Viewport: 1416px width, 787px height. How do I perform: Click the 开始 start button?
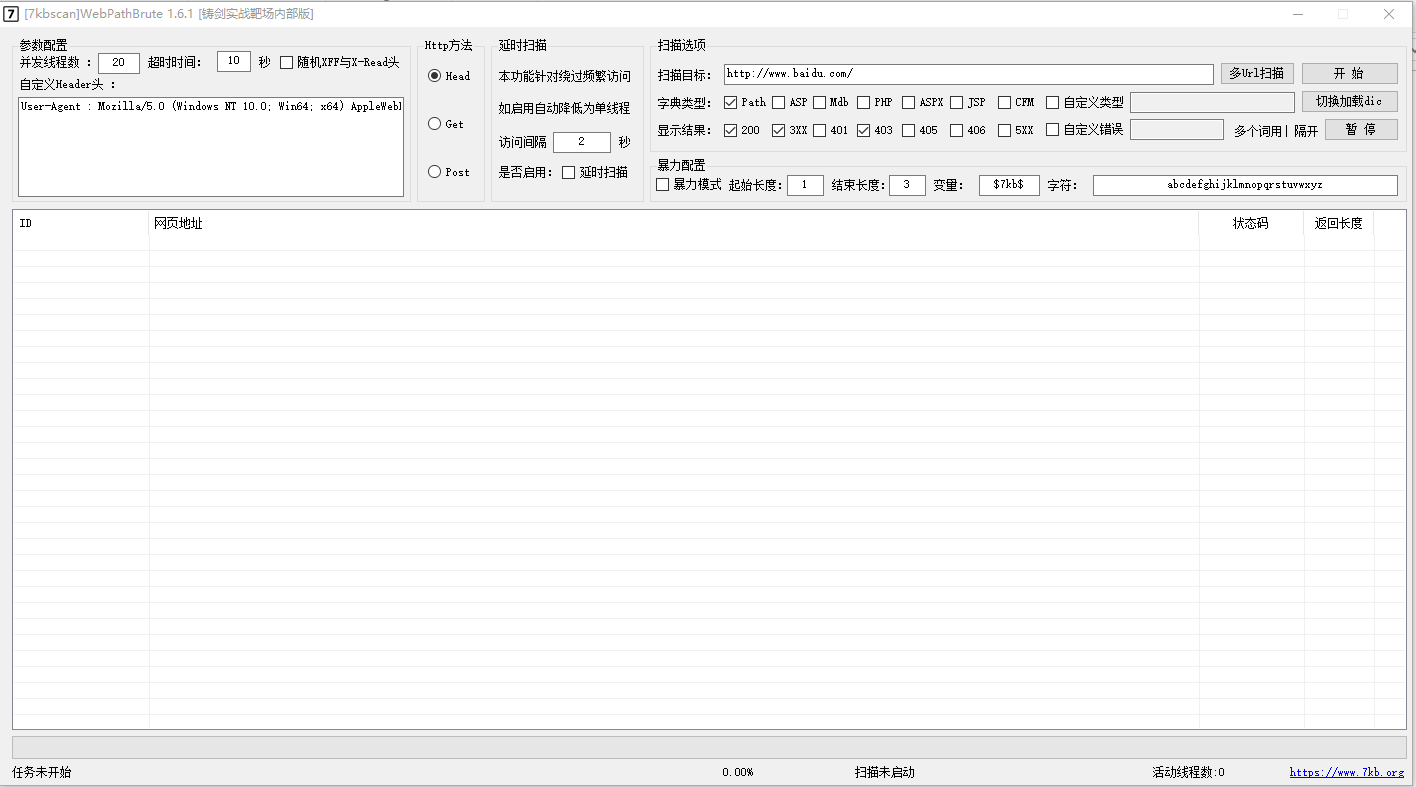pos(1349,73)
